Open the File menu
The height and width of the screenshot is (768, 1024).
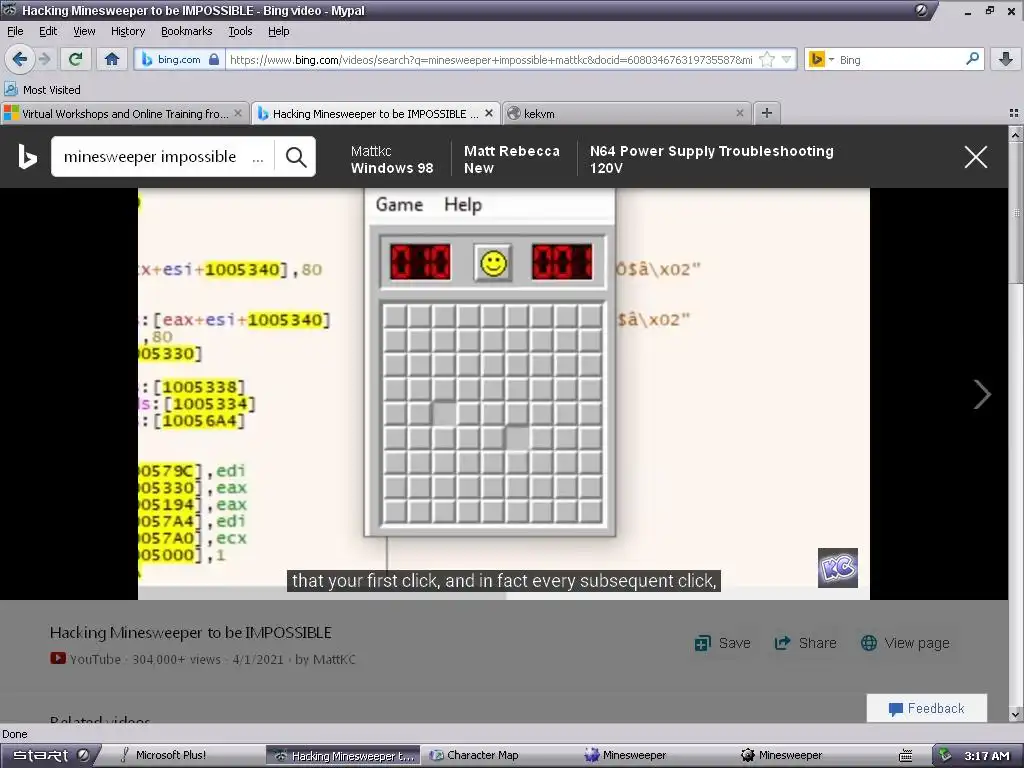(15, 31)
